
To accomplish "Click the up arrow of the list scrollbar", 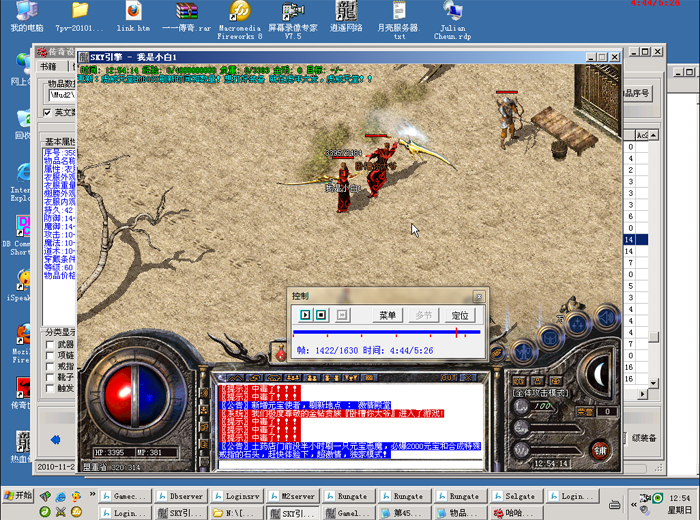I will [653, 135].
